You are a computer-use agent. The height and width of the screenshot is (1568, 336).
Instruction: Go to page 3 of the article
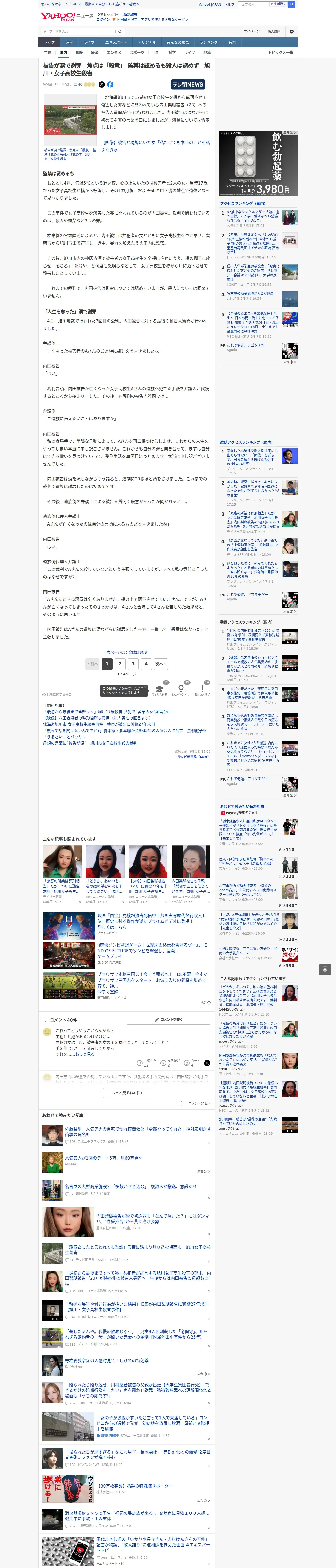[133, 664]
